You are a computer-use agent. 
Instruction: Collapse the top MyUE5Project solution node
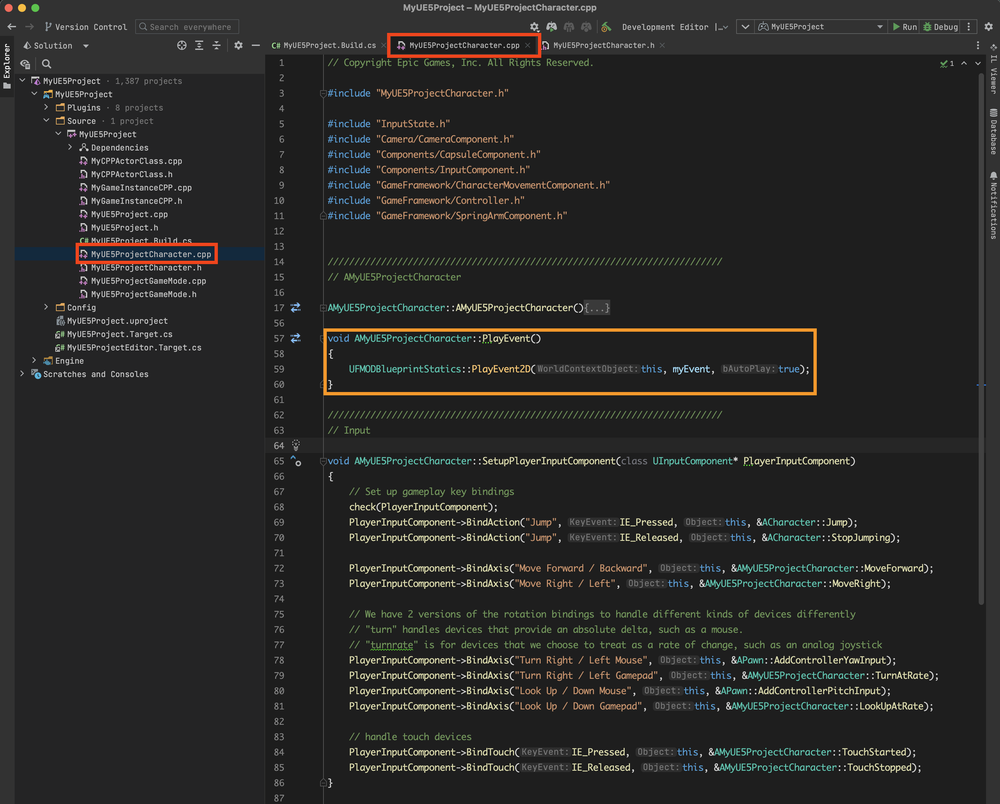(22, 81)
